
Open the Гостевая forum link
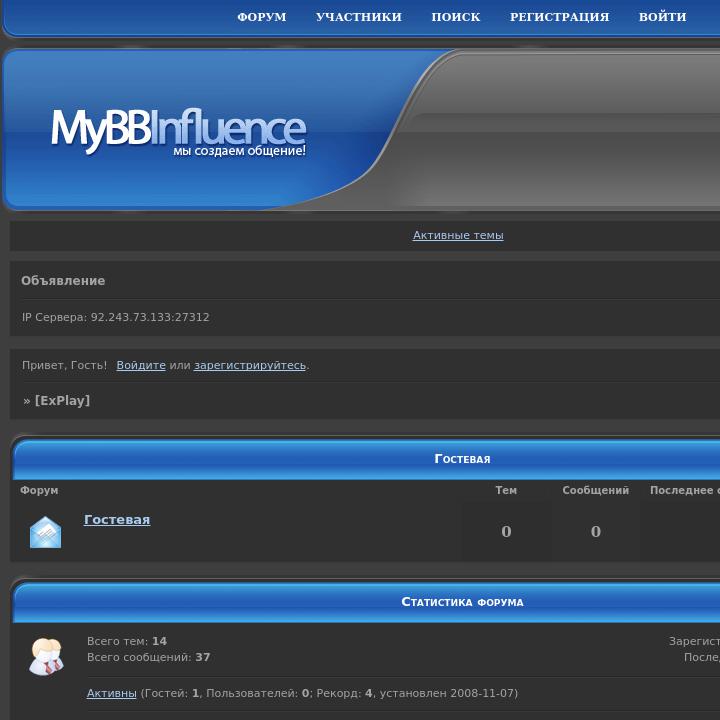pyautogui.click(x=117, y=519)
